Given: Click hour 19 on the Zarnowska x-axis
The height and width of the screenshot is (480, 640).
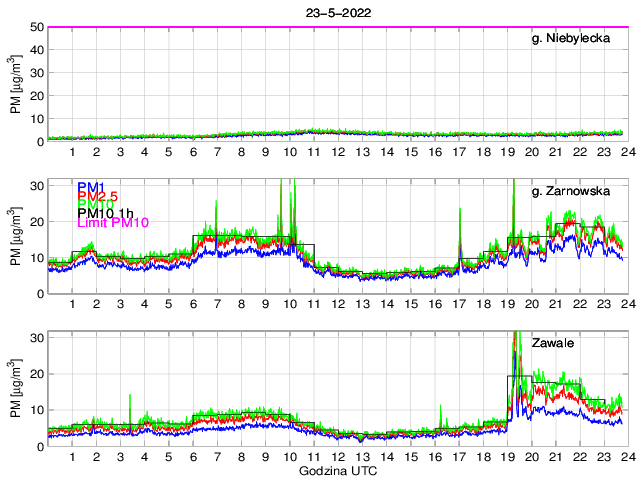Looking at the screenshot, I should 507,304.
